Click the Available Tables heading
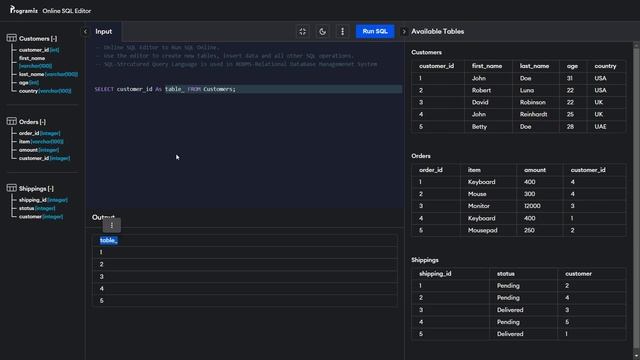 [437, 31]
